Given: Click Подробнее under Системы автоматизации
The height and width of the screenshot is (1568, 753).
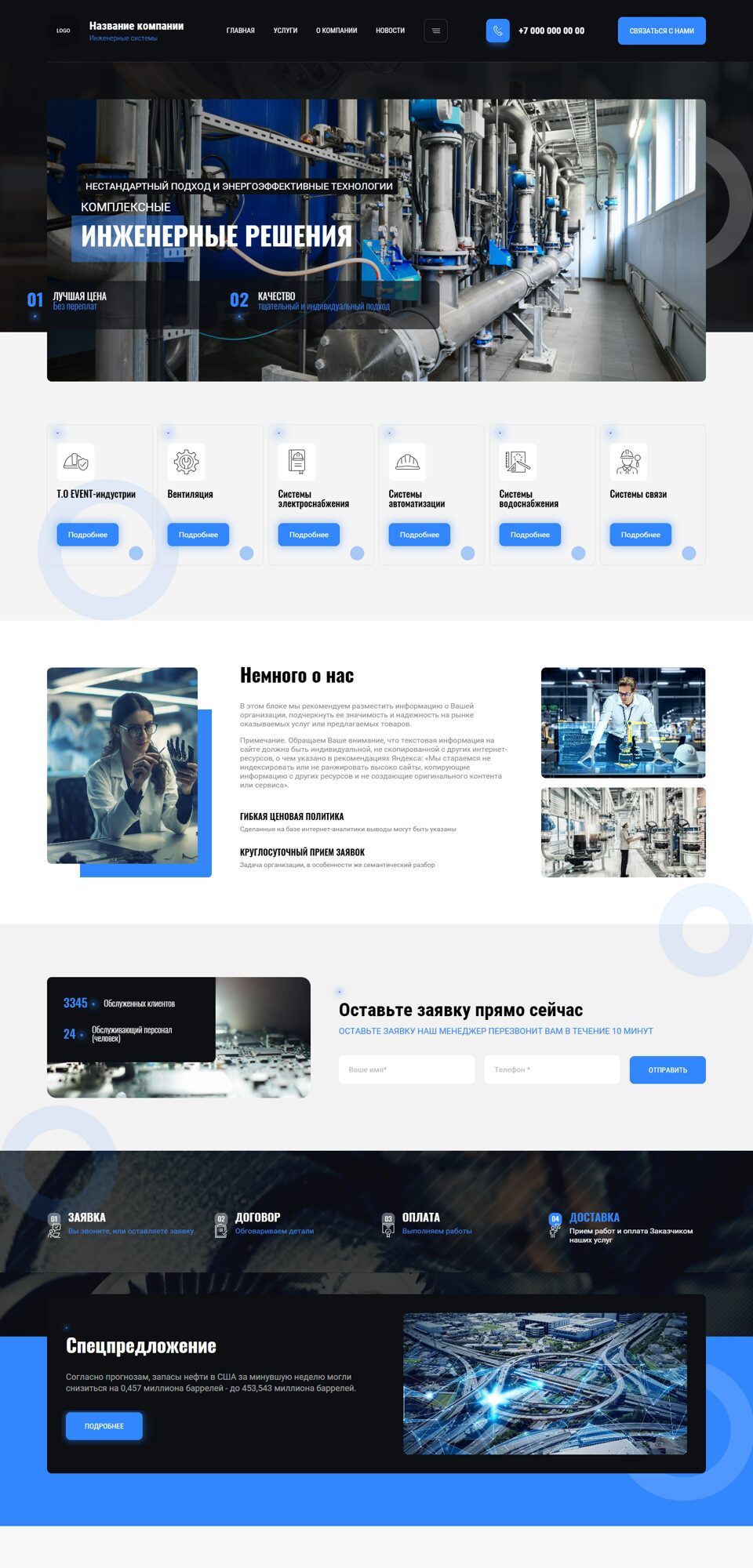Looking at the screenshot, I should 420,535.
